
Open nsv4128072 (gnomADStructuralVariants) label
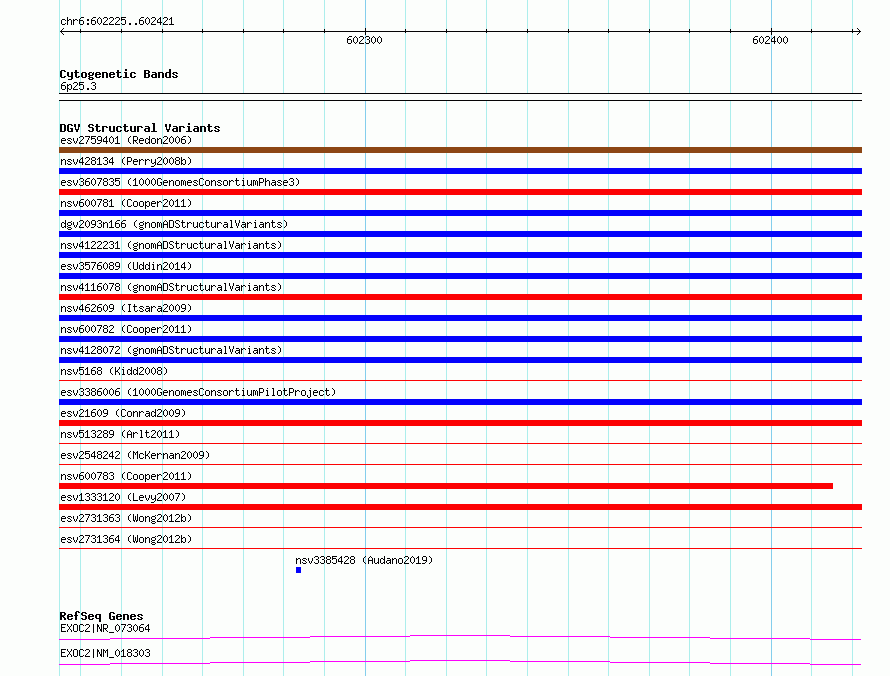[171, 350]
